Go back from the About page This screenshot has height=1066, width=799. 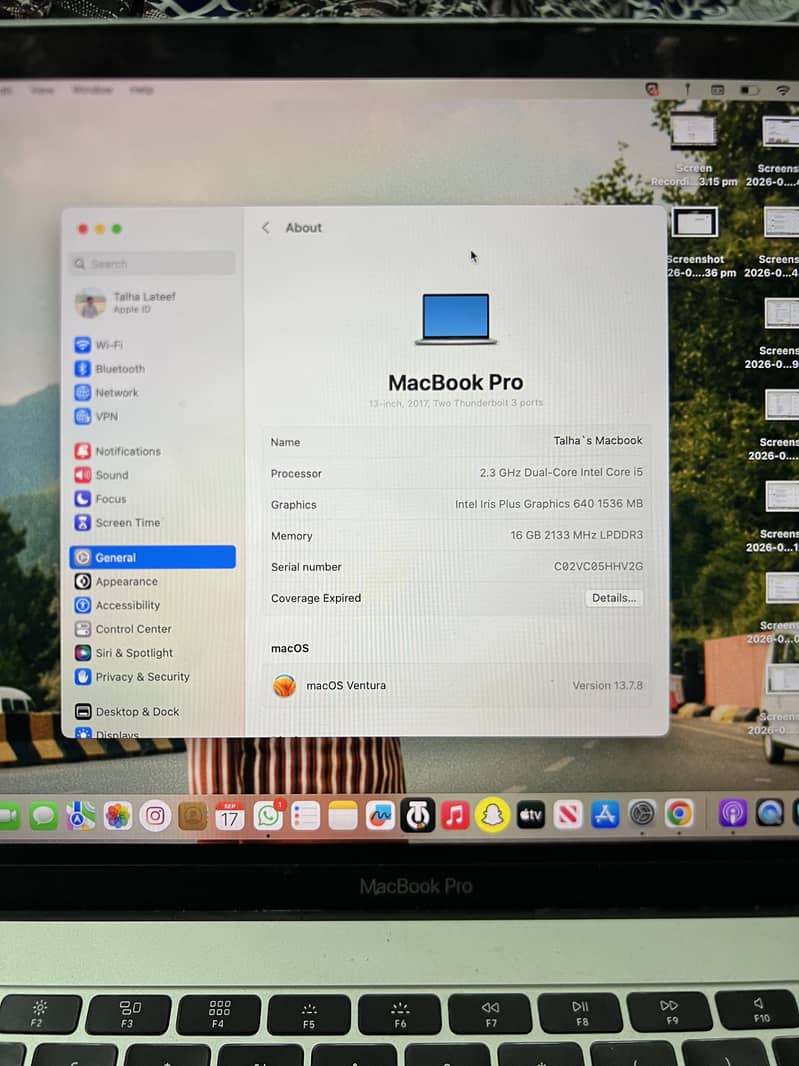(x=266, y=228)
